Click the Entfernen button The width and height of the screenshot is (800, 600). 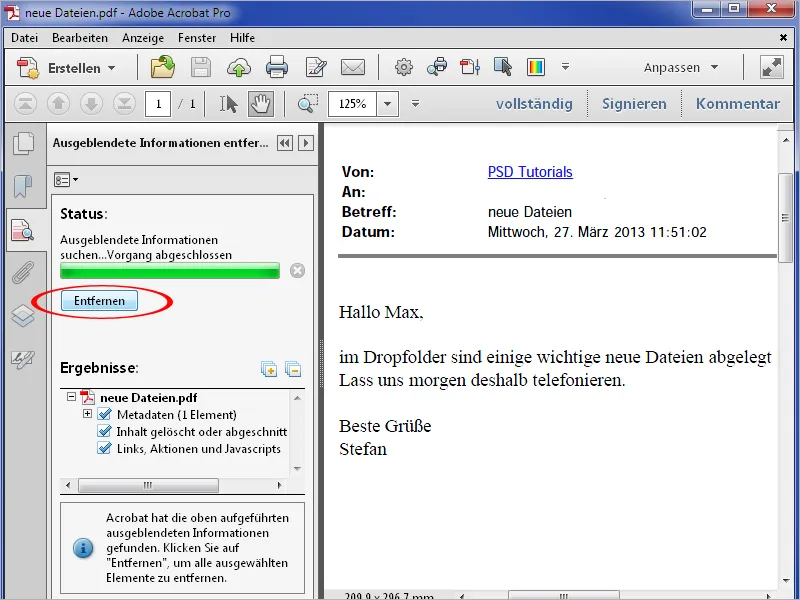click(x=99, y=301)
